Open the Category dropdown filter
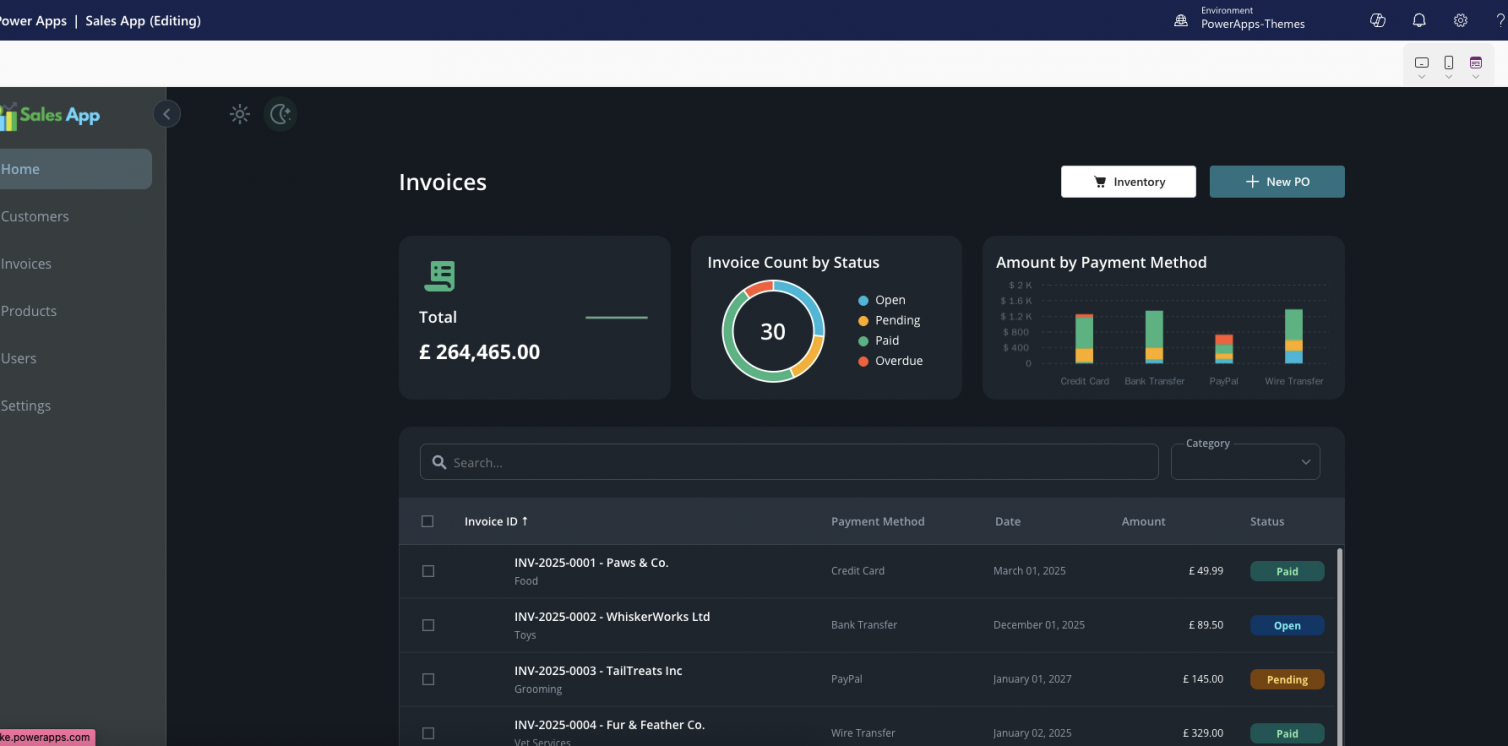Image resolution: width=1508 pixels, height=746 pixels. tap(1245, 462)
